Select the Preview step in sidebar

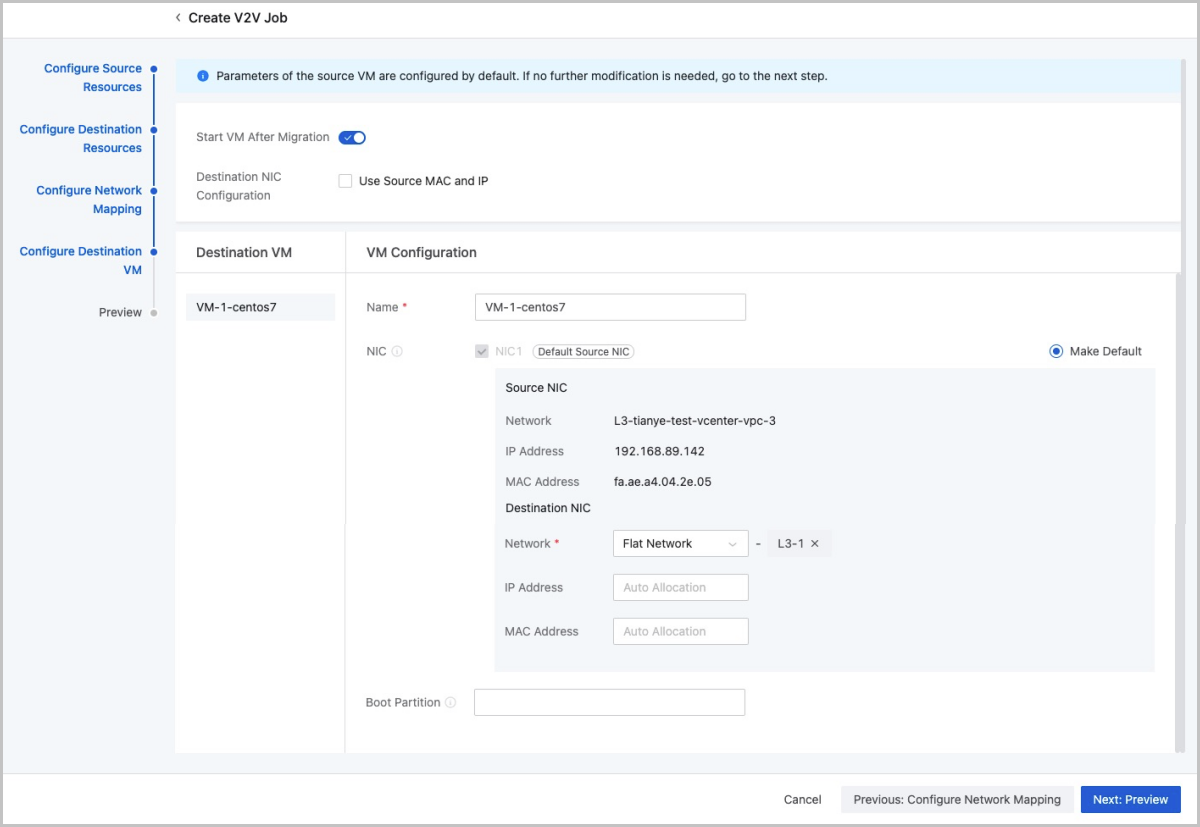120,313
